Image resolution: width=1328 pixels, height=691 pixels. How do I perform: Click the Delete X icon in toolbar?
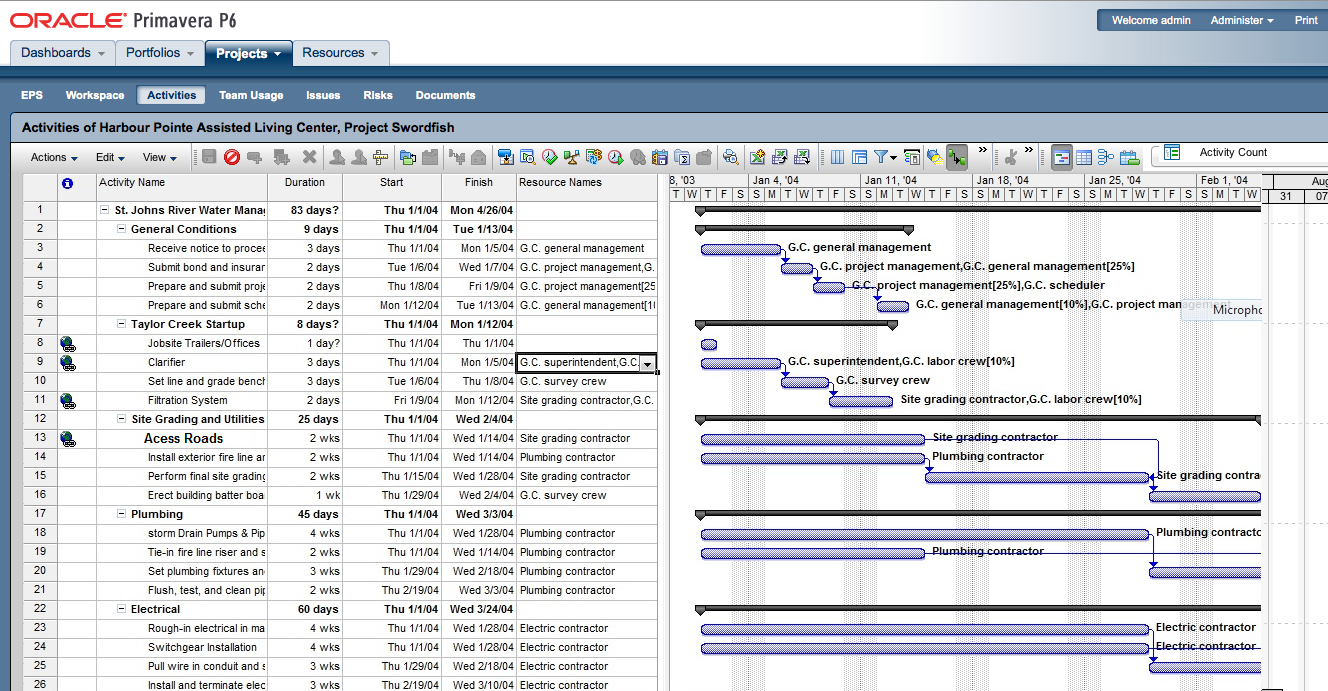tap(309, 157)
